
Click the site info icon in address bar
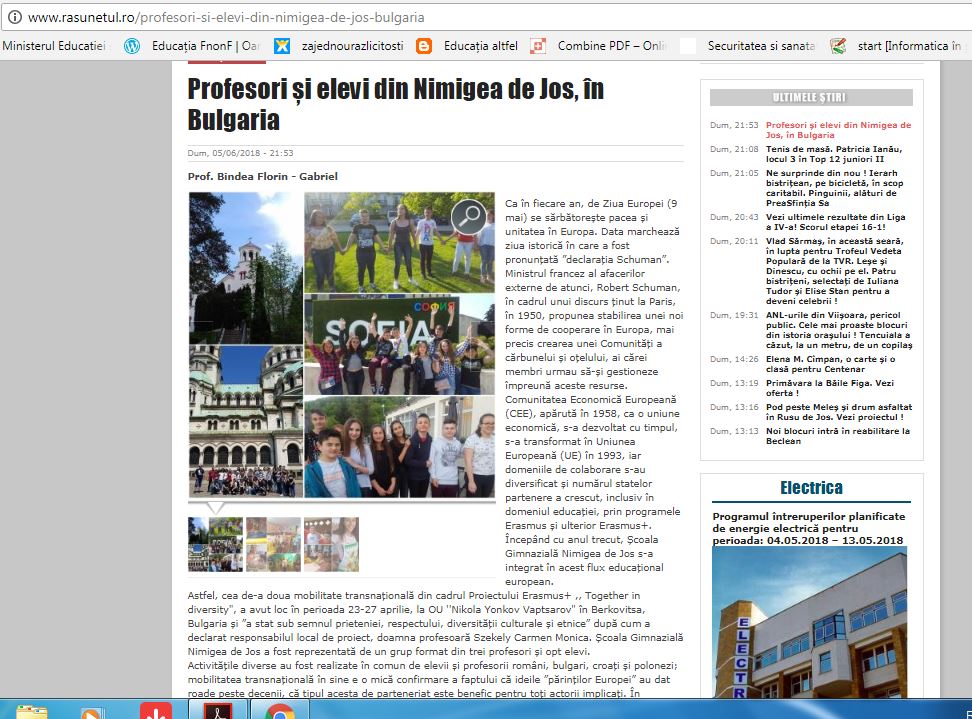14,17
